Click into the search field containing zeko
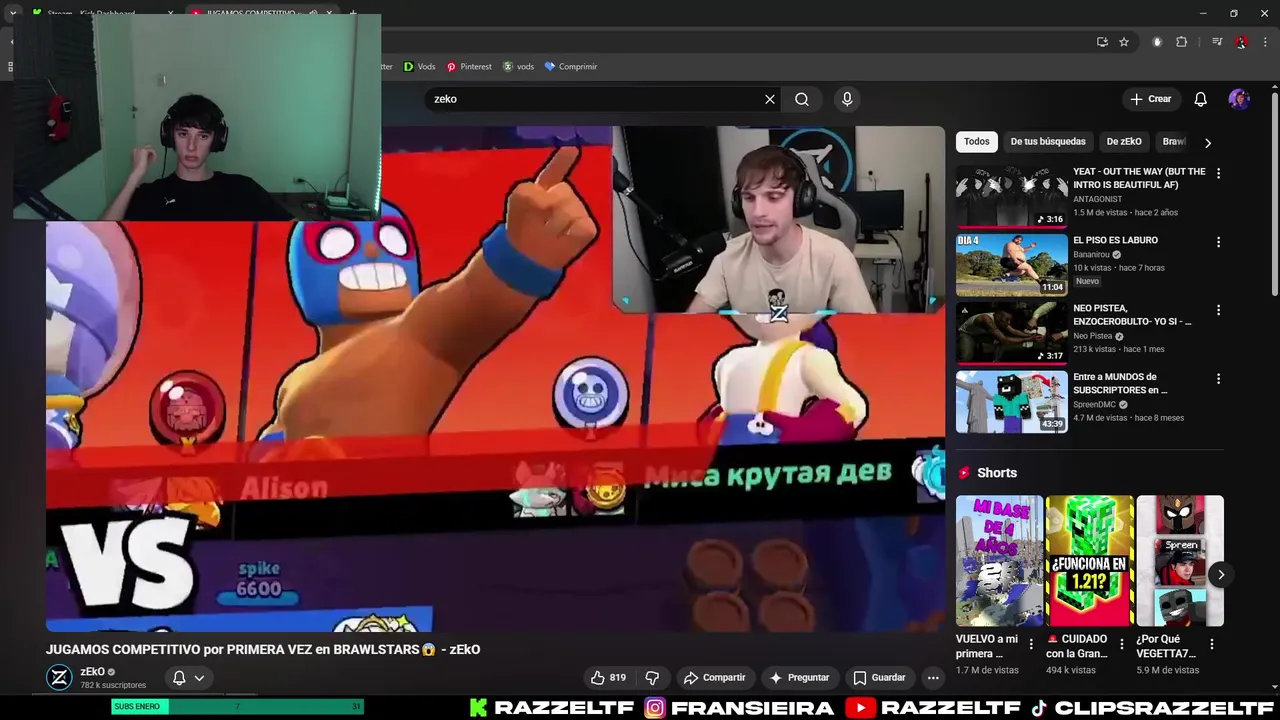The width and height of the screenshot is (1280, 720). tap(595, 99)
